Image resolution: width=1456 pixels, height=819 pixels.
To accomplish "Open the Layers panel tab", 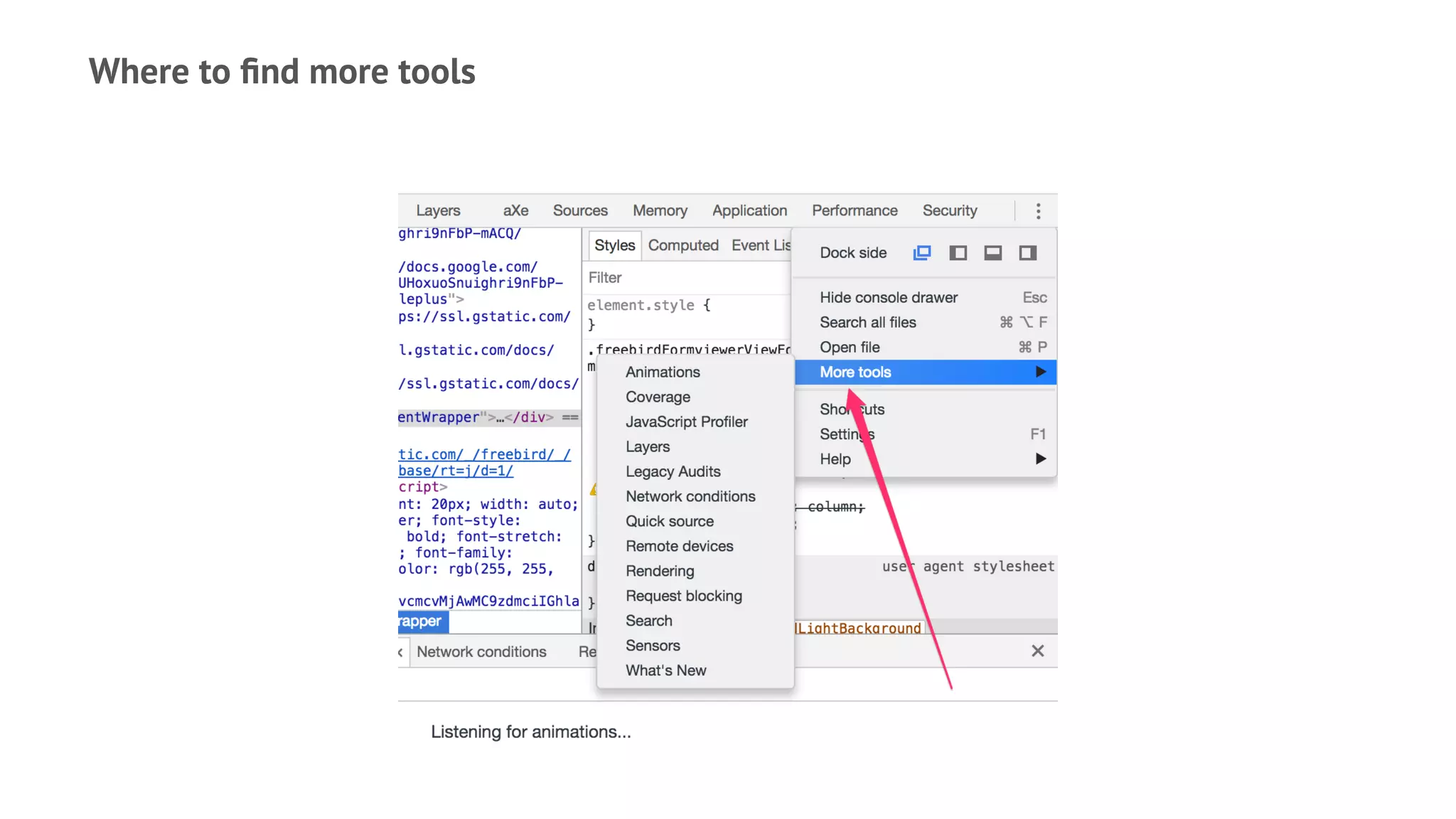I will click(438, 211).
